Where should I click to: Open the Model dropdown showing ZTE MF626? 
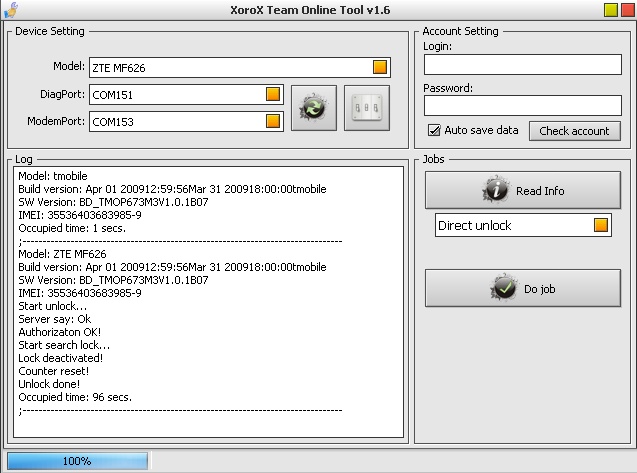click(380, 68)
